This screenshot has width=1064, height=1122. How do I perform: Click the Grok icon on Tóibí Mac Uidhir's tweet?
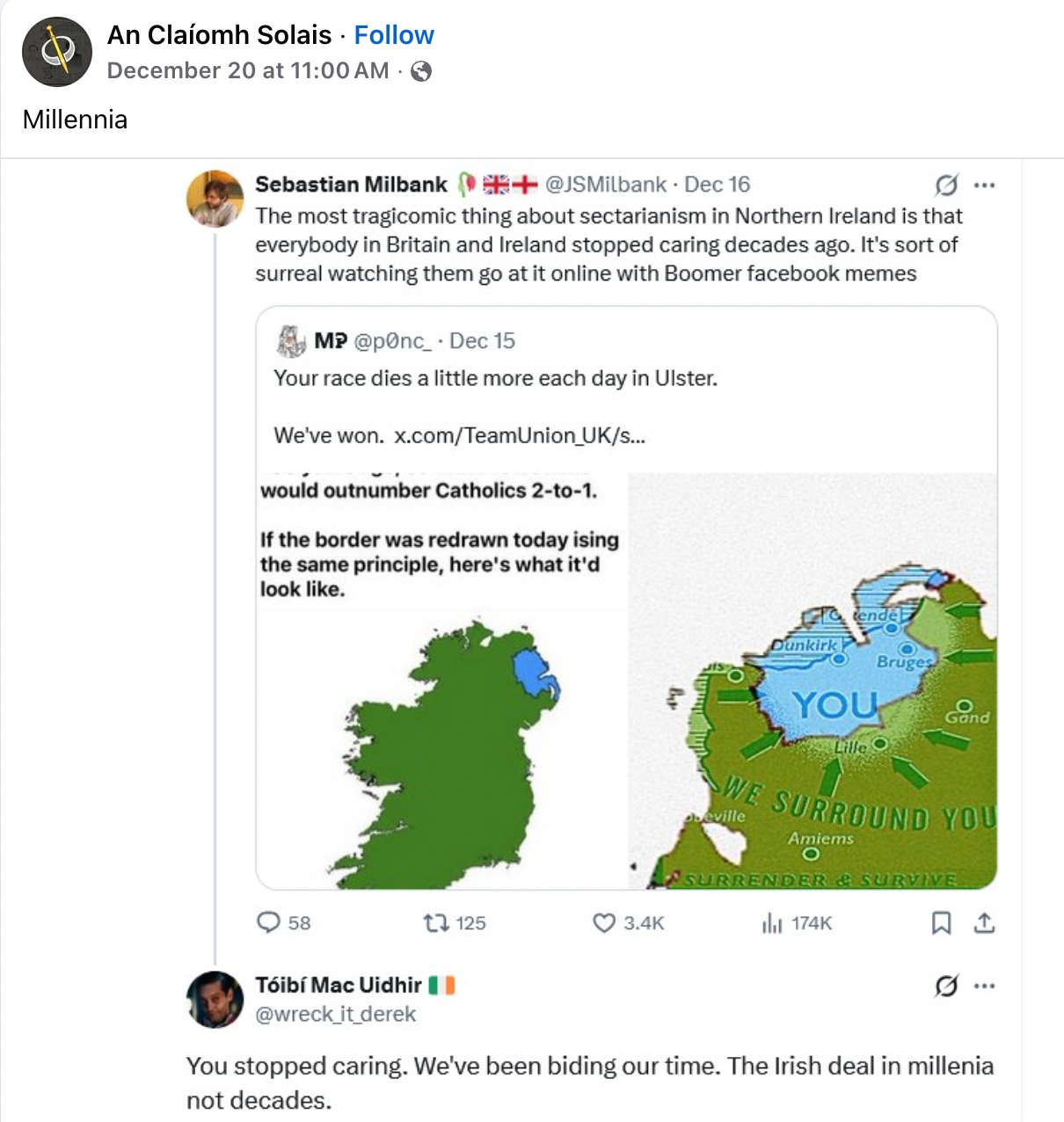tap(946, 986)
